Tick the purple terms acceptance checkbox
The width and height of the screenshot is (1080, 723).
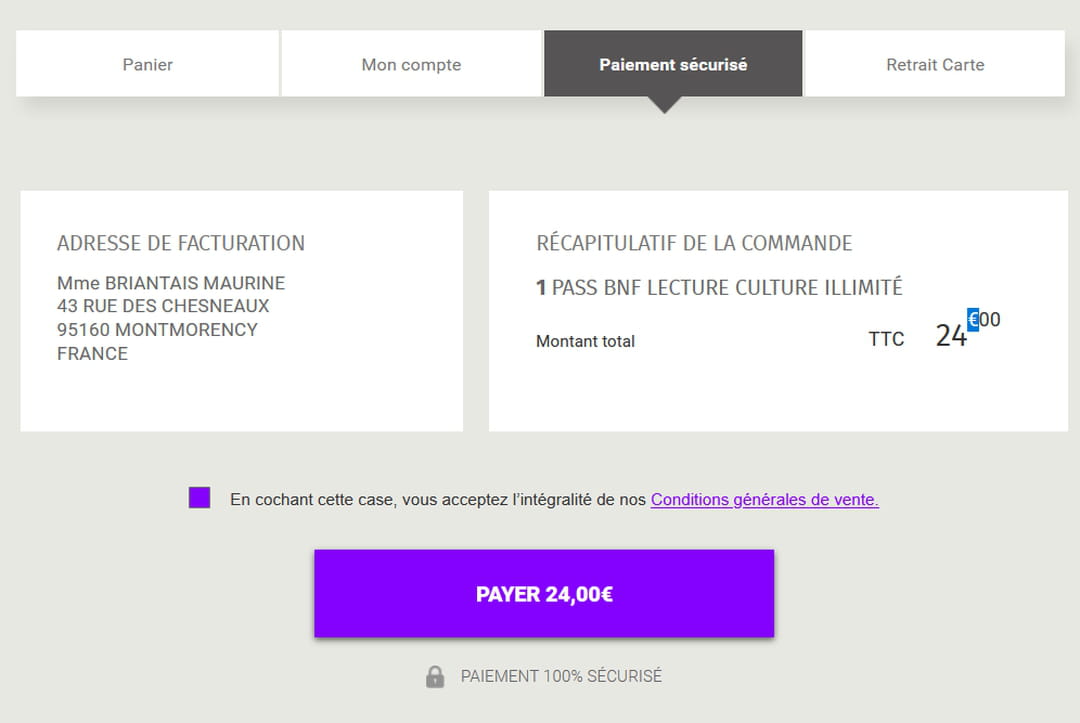[199, 498]
